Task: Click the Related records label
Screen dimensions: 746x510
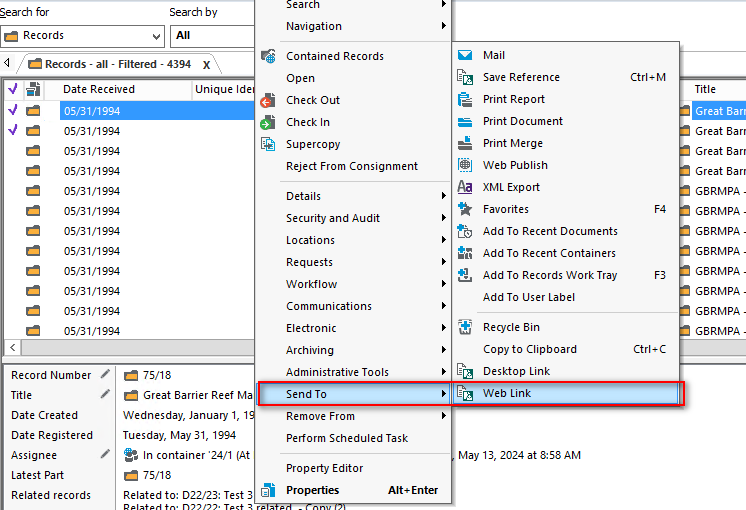Action: 51,495
